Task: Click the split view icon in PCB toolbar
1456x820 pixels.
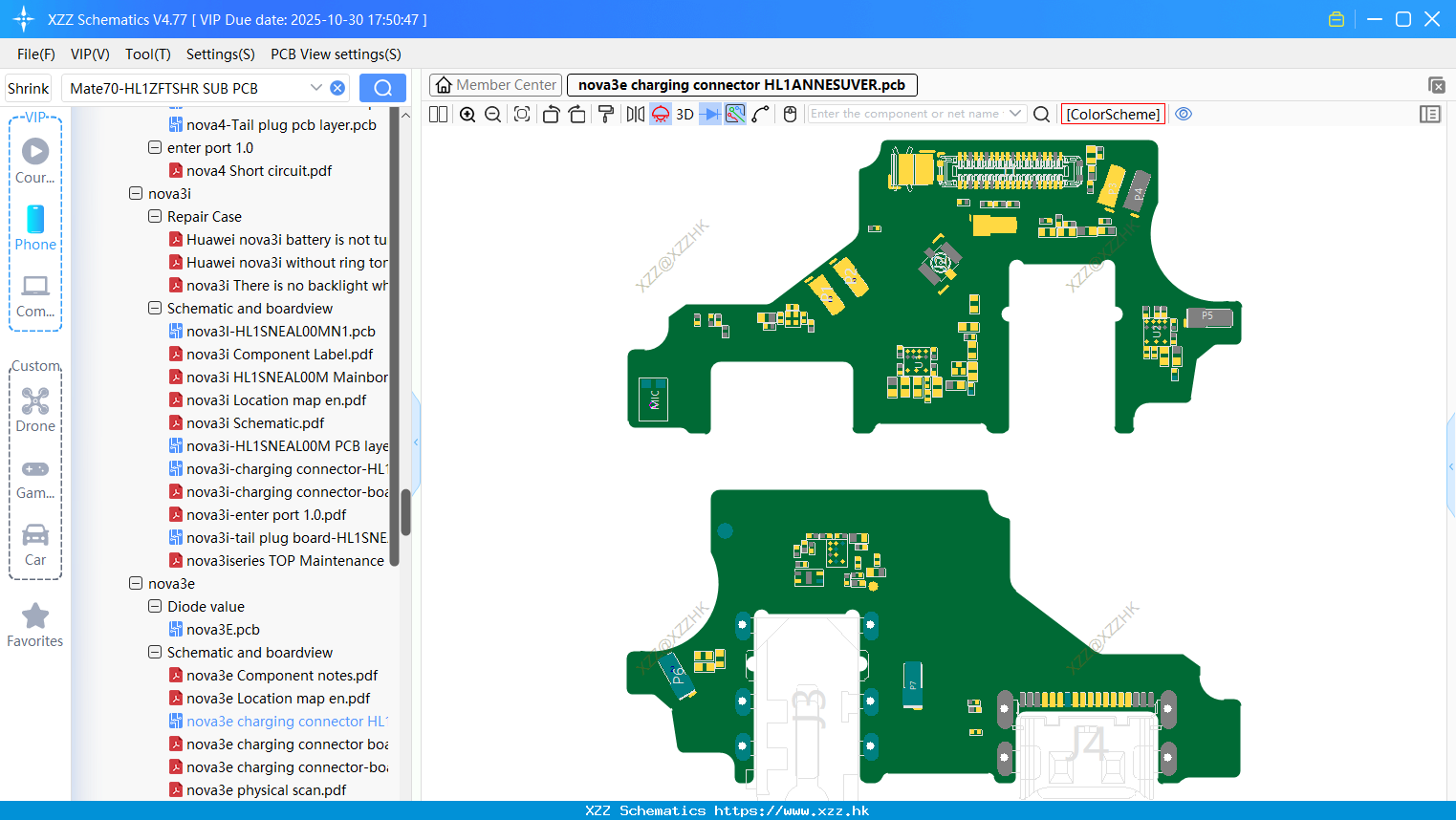Action: click(438, 114)
